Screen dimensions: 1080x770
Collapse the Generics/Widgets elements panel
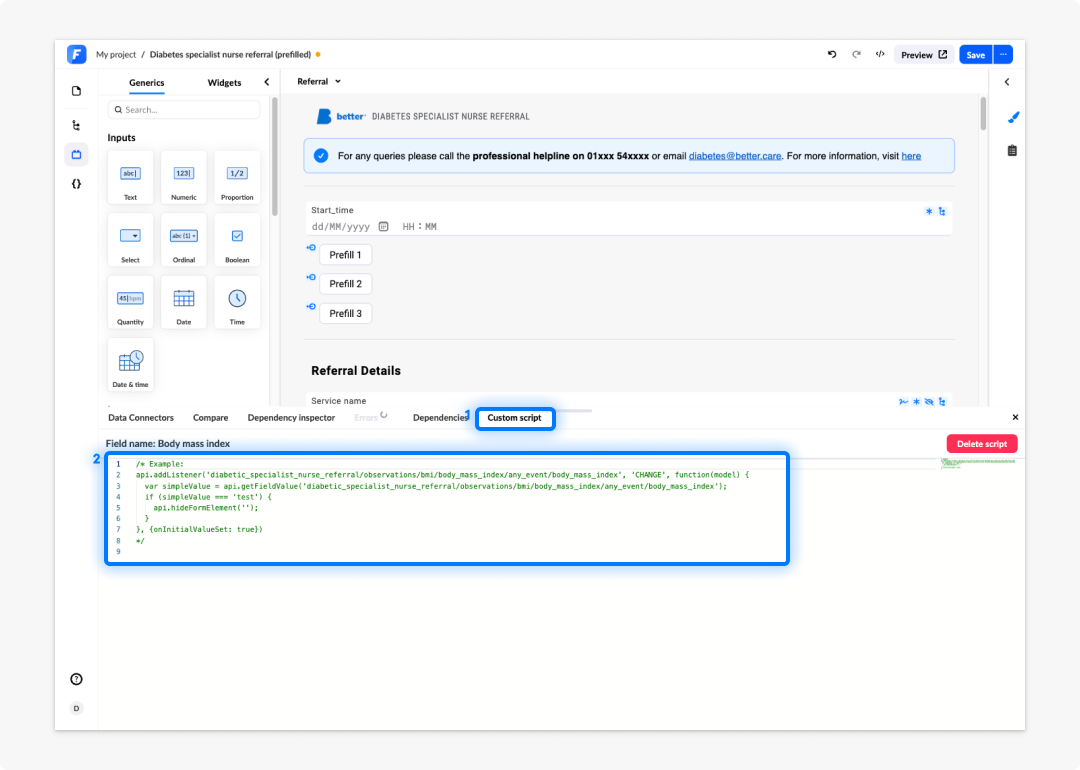point(267,82)
